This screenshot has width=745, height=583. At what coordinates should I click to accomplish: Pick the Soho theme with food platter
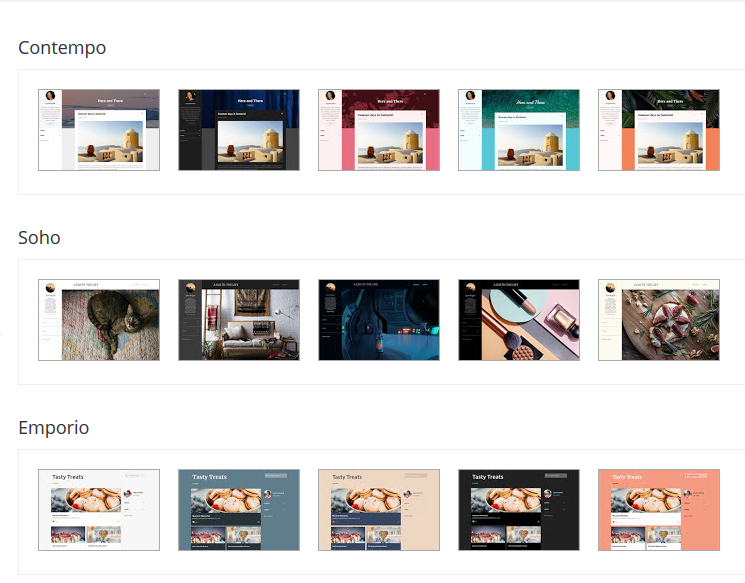[659, 320]
